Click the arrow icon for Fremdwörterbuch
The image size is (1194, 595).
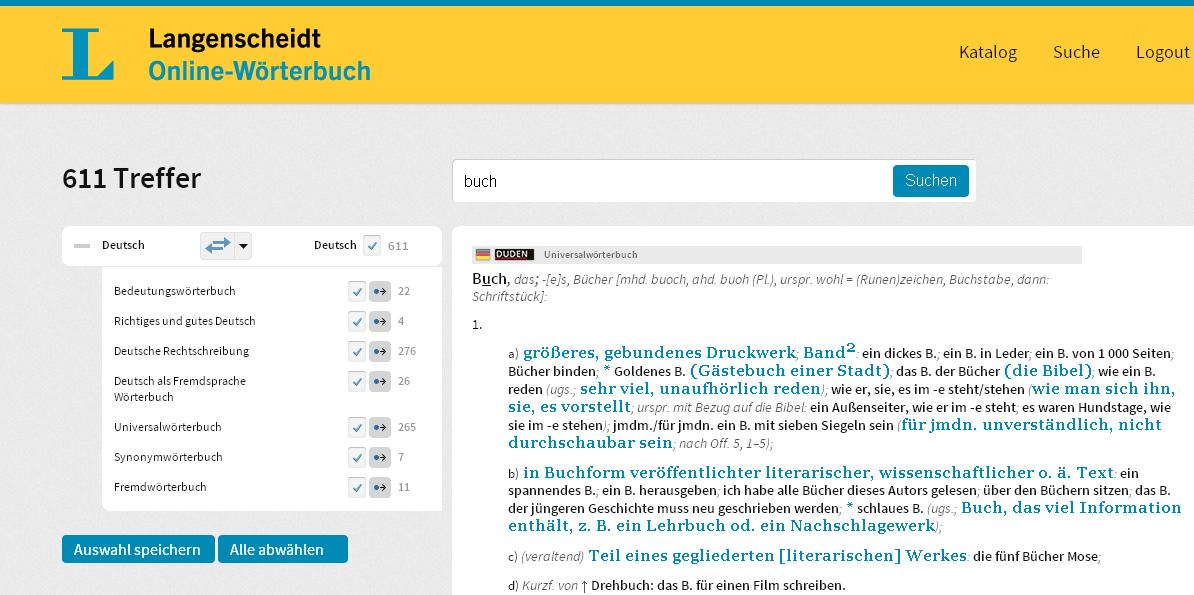(x=380, y=487)
